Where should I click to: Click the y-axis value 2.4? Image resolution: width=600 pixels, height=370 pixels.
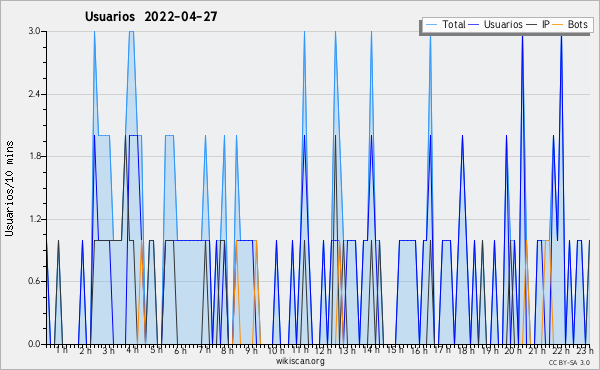[x=34, y=94]
